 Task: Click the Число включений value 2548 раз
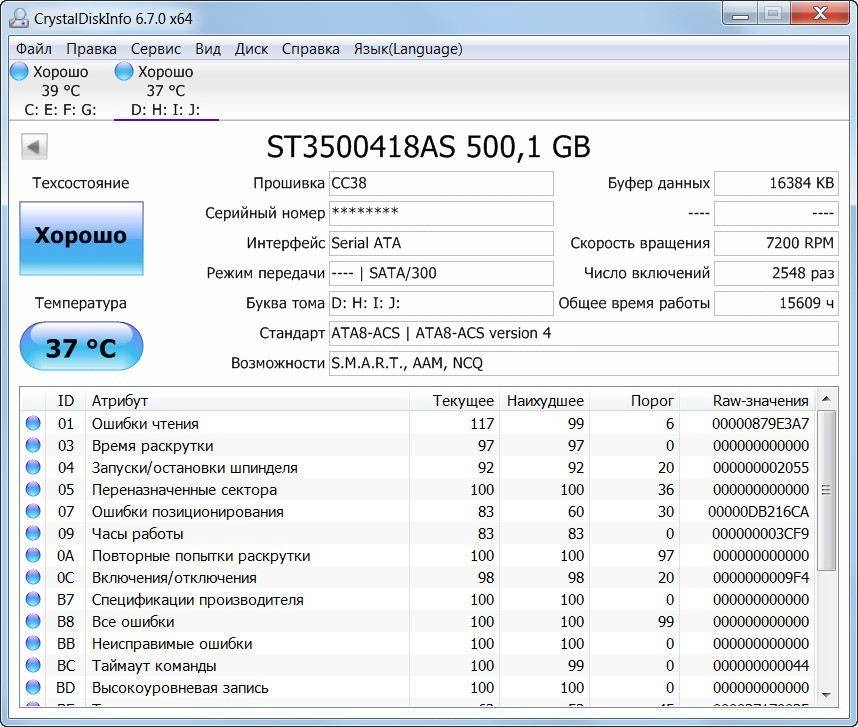(x=776, y=274)
